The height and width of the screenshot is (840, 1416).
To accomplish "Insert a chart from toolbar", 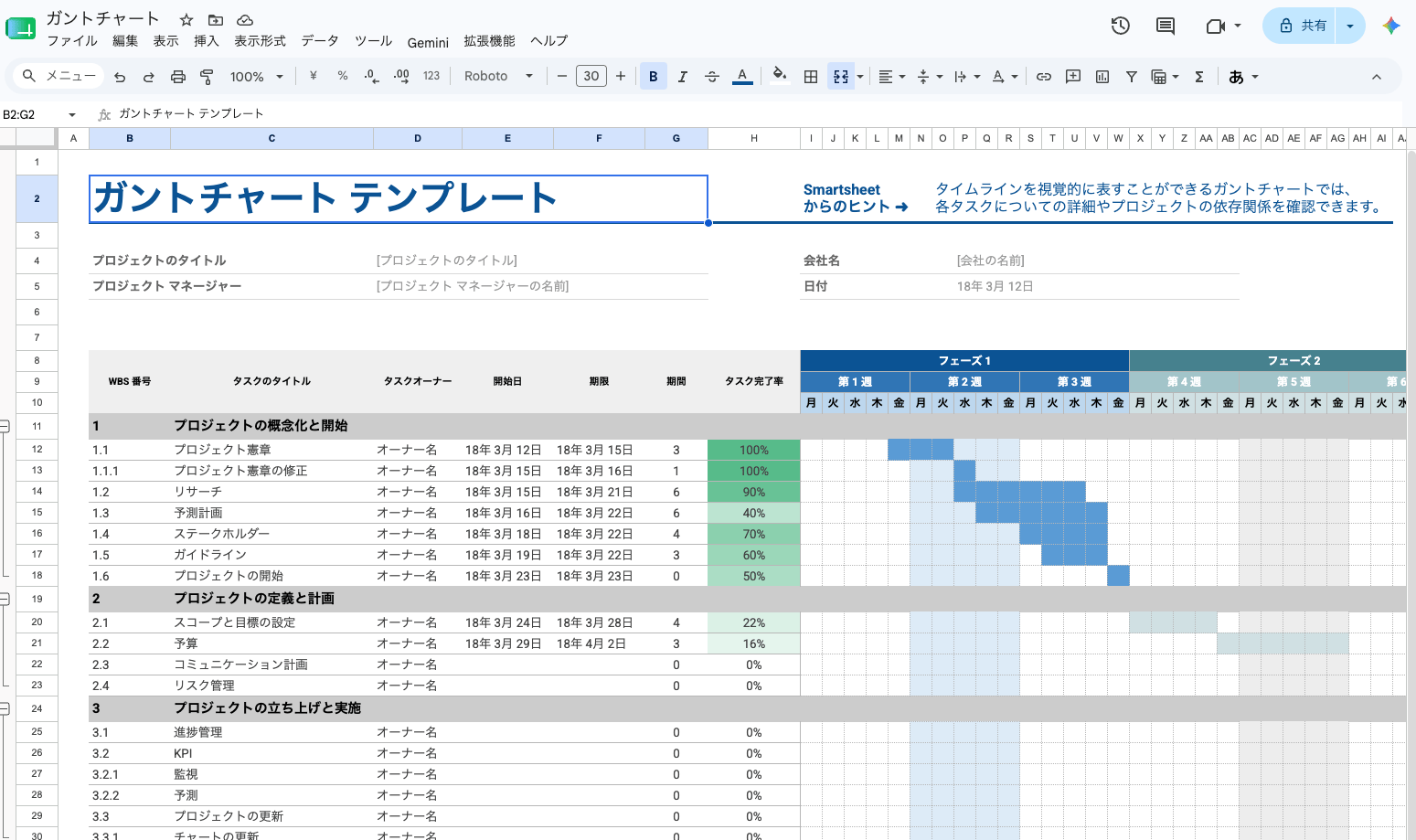I will [x=1102, y=77].
